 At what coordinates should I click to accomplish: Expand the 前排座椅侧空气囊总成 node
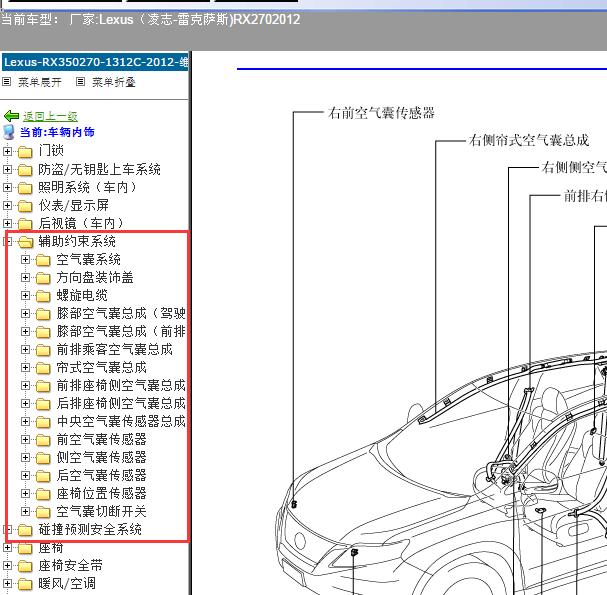25,386
